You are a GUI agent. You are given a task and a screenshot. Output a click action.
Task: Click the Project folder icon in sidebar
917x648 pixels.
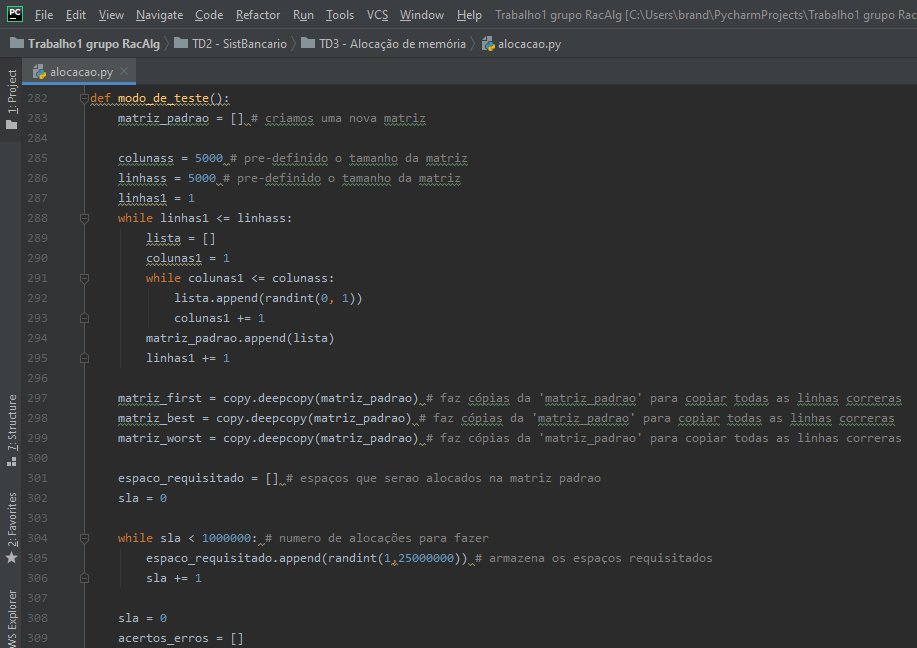click(12, 125)
